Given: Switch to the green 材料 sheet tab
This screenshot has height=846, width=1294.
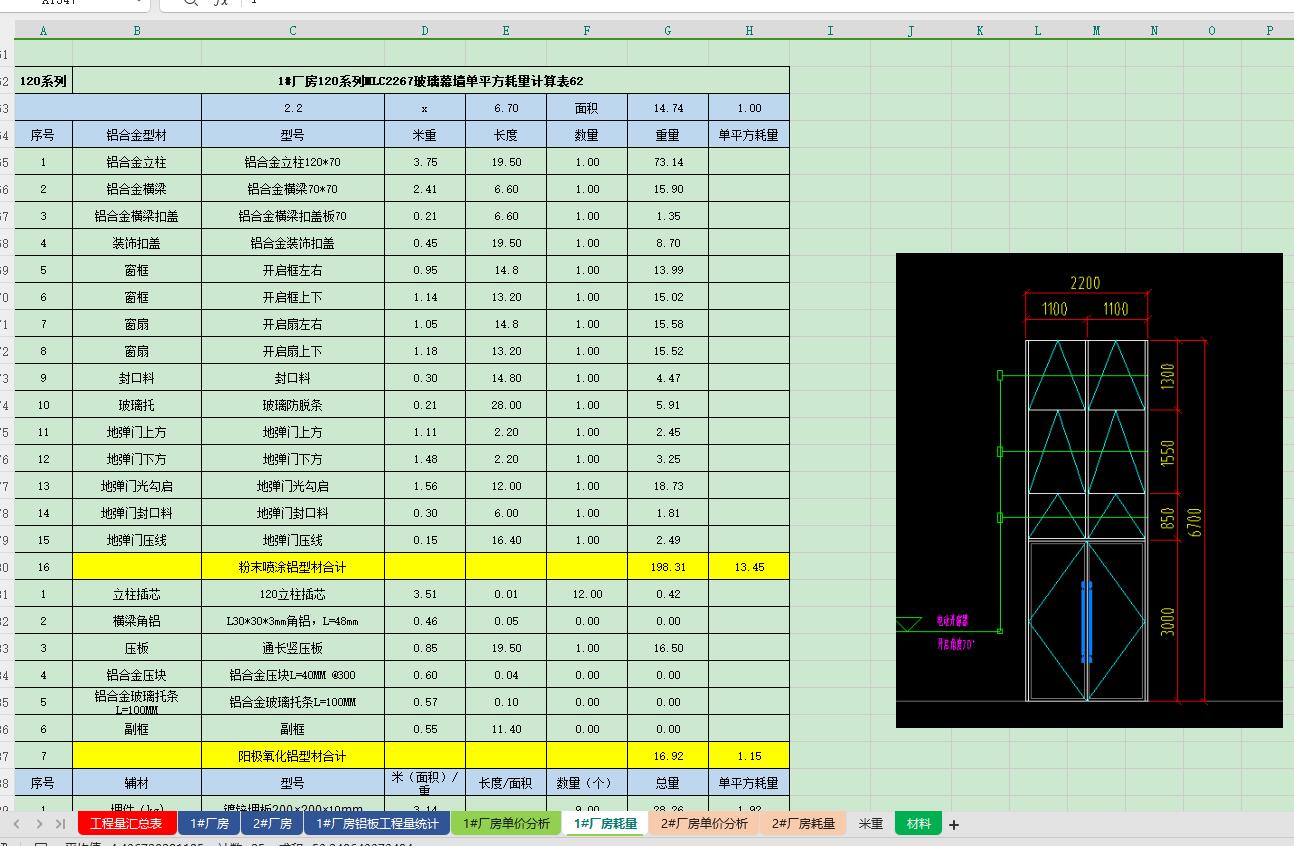Looking at the screenshot, I should [919, 824].
